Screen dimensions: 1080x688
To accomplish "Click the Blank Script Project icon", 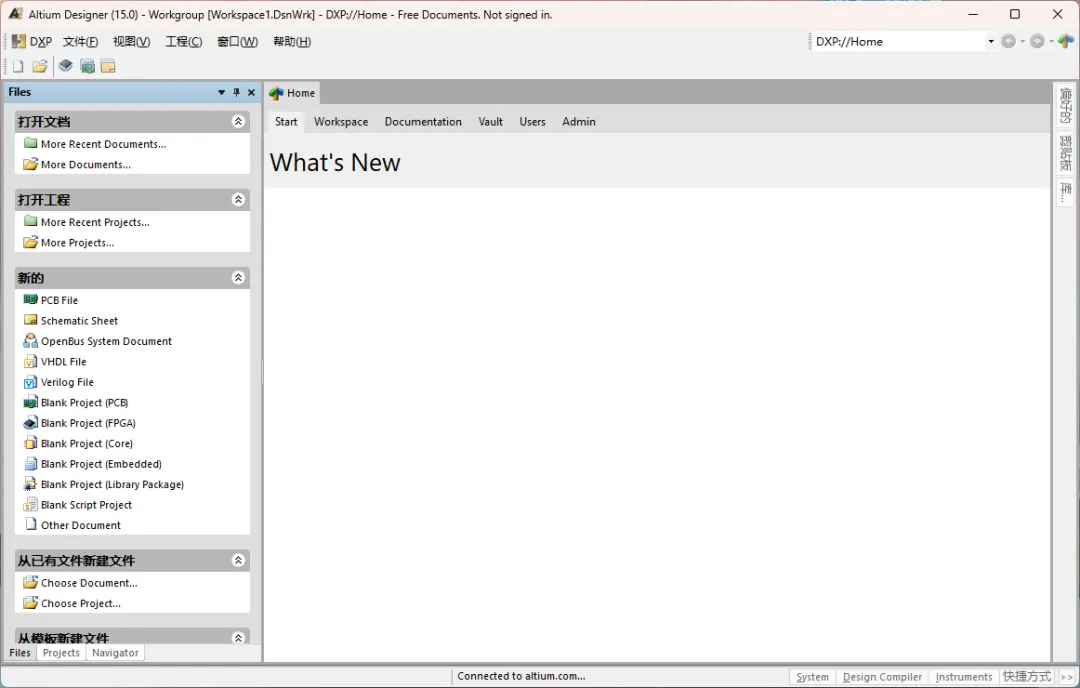I will [x=30, y=505].
